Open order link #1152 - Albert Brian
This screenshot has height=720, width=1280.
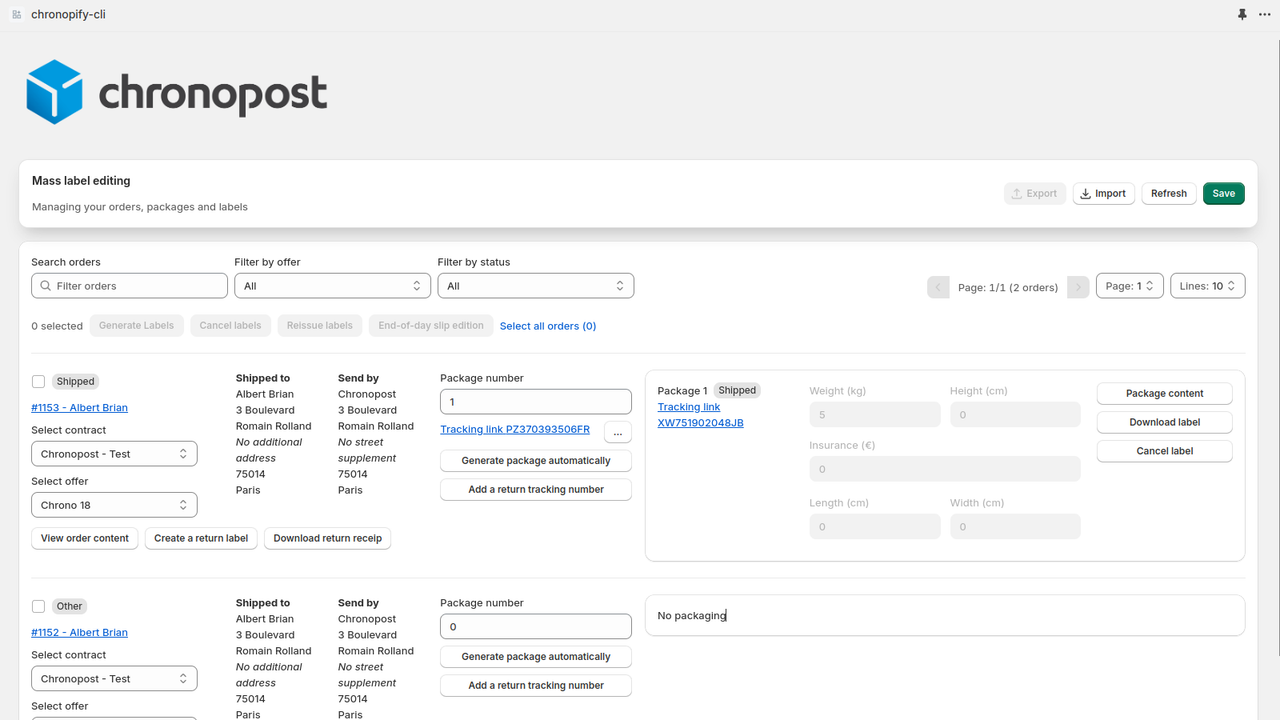pyautogui.click(x=79, y=633)
